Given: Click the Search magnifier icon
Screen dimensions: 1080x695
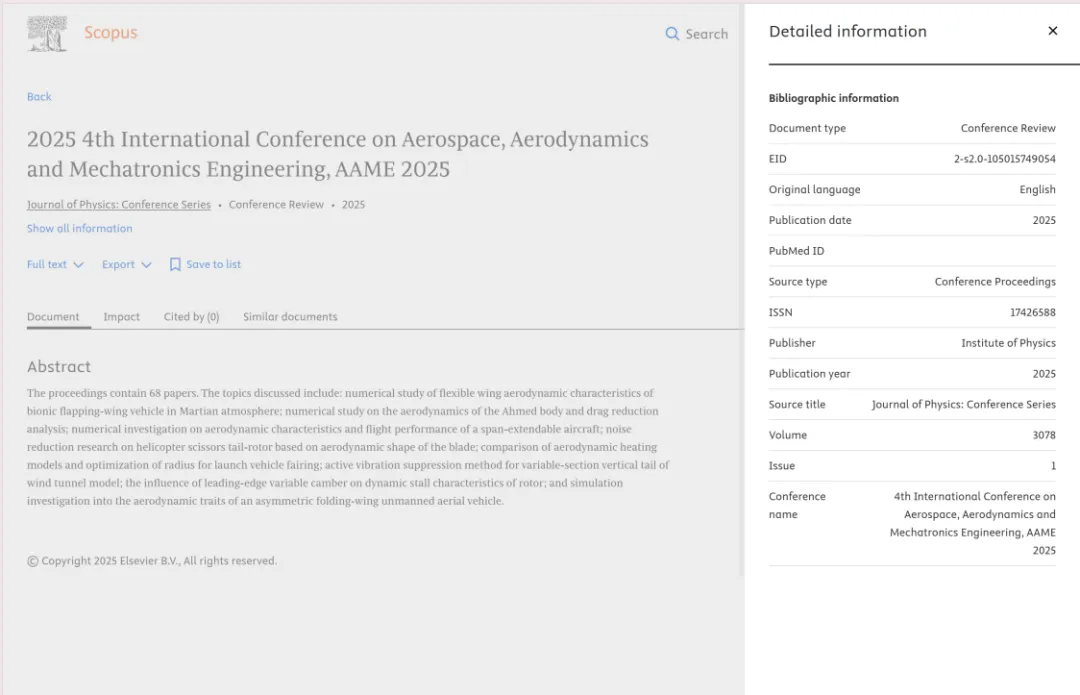Looking at the screenshot, I should click(672, 34).
